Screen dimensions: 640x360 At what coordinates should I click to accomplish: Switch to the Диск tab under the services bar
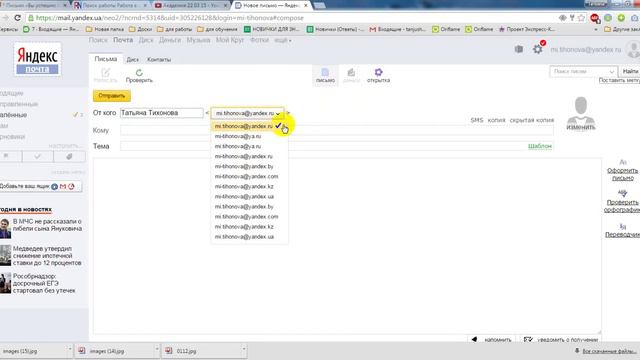click(x=133, y=60)
